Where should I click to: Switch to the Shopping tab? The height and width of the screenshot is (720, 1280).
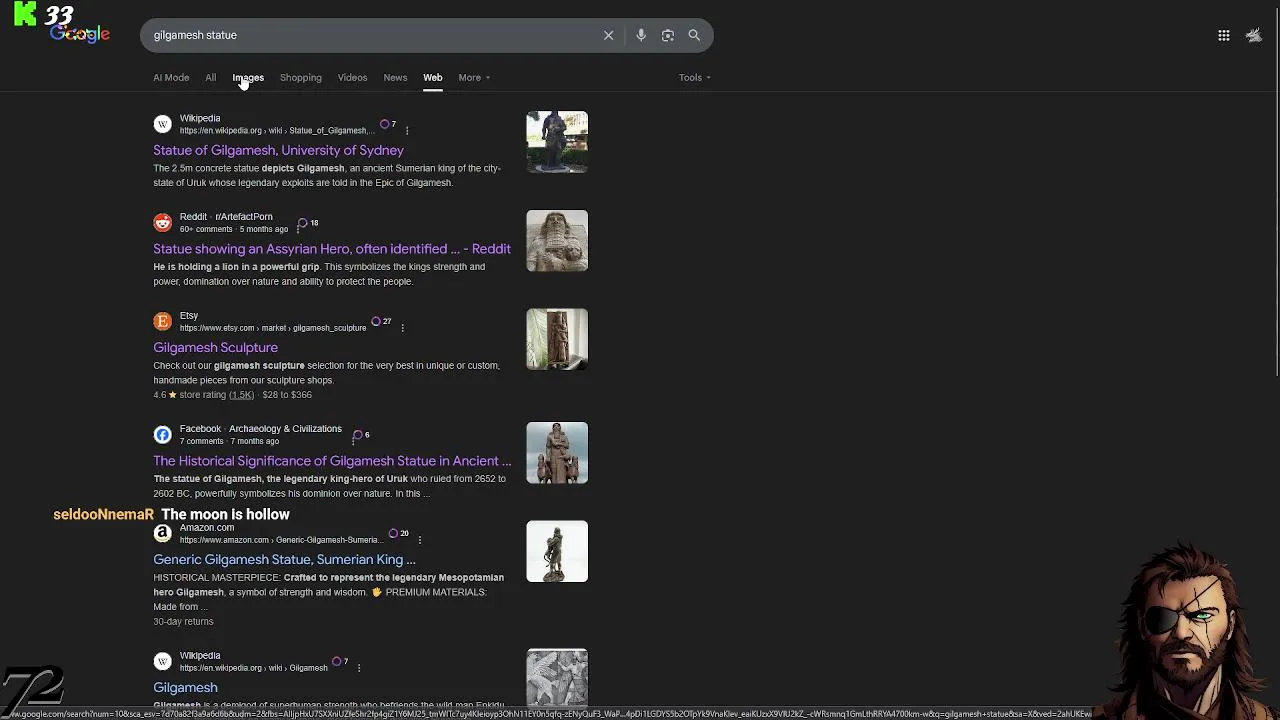tap(301, 77)
